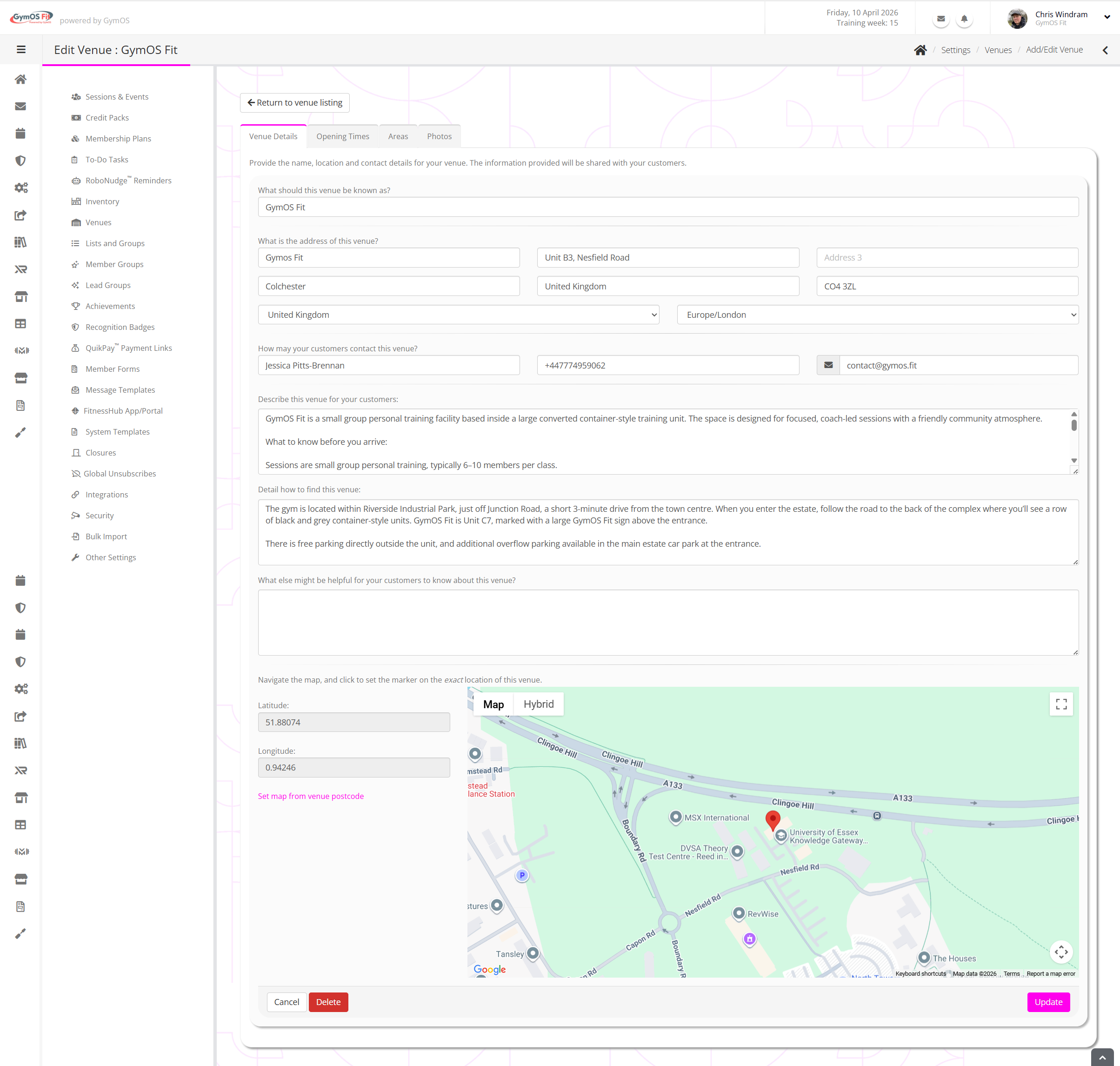
Task: Switch to the Opening Times tab
Action: [x=342, y=136]
